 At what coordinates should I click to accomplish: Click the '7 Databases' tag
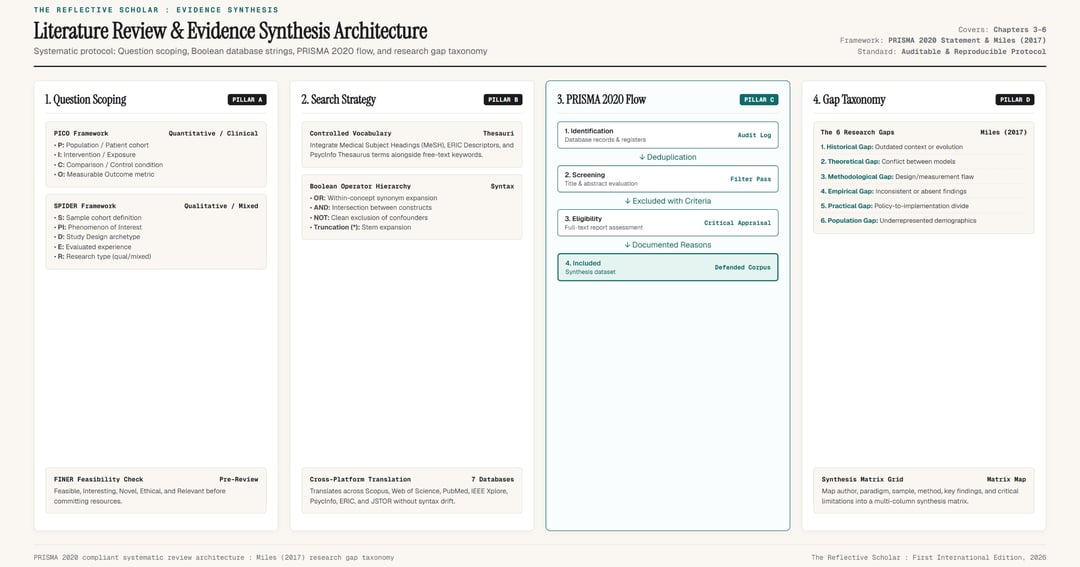492,480
